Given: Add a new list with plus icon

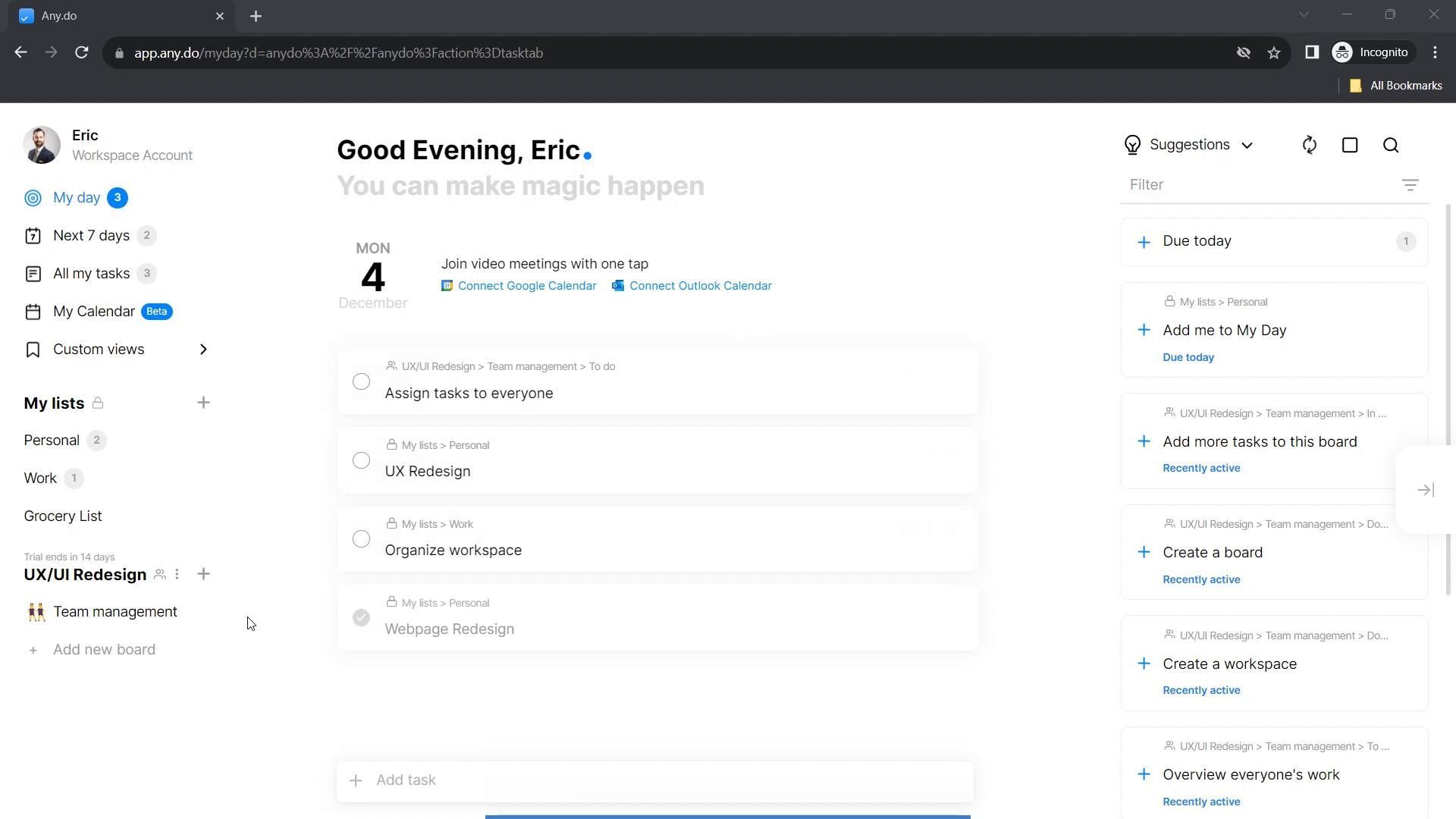Looking at the screenshot, I should (x=203, y=403).
